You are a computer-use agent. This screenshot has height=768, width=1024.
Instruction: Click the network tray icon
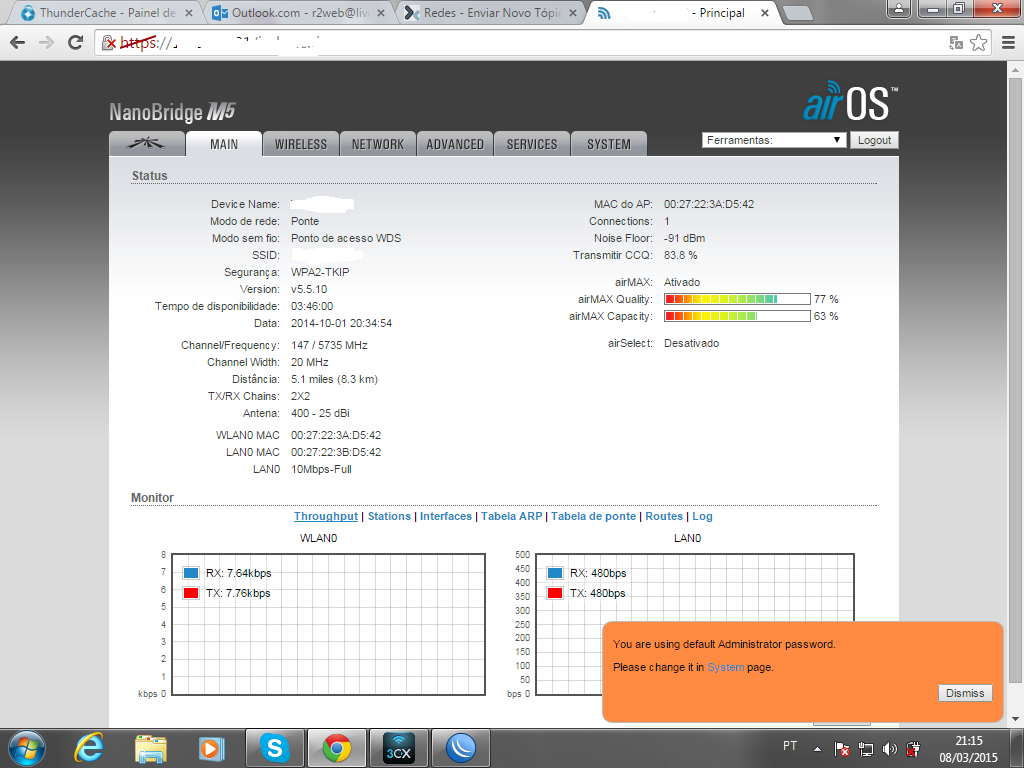coord(866,749)
